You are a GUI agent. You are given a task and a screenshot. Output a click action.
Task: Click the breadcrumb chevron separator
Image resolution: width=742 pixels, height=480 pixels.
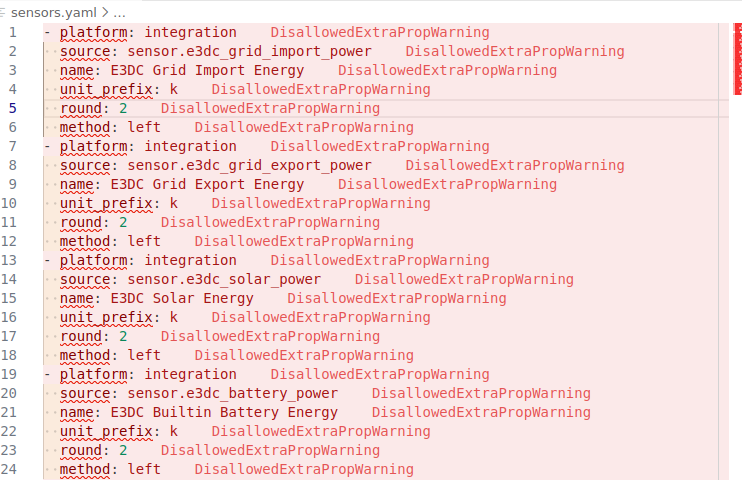tap(103, 13)
